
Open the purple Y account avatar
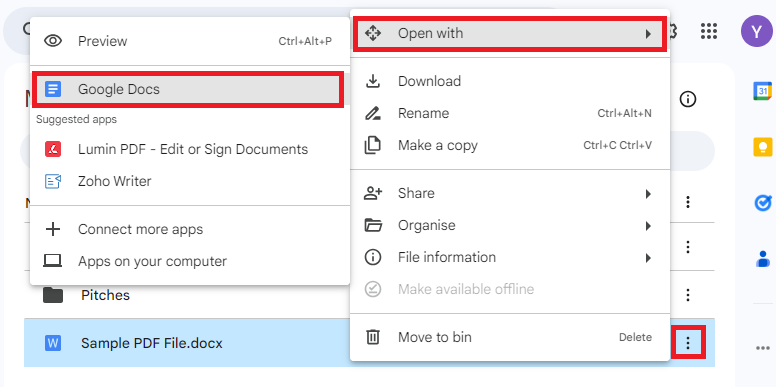756,31
